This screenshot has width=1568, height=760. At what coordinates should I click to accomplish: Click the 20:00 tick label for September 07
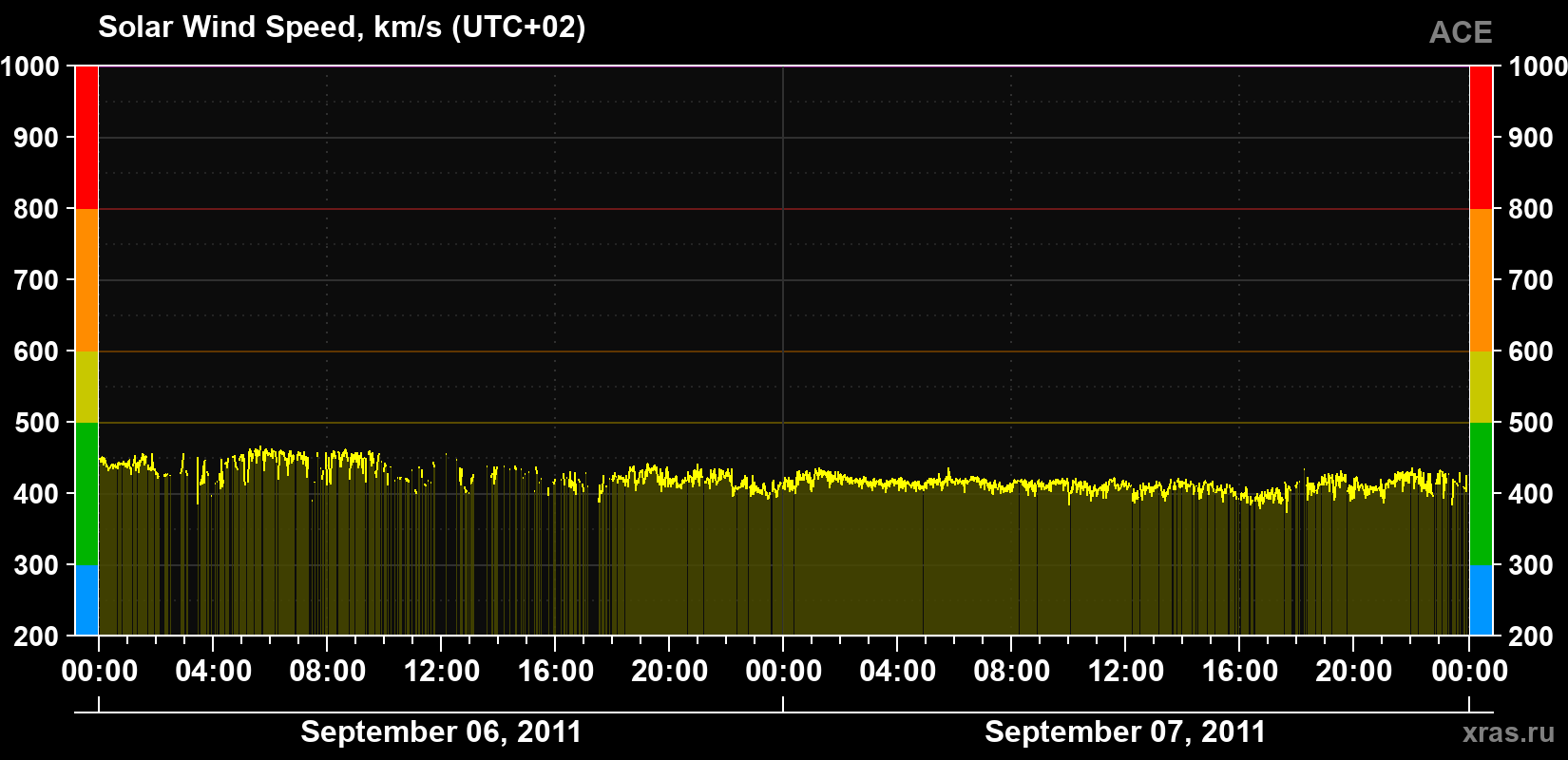[1354, 672]
